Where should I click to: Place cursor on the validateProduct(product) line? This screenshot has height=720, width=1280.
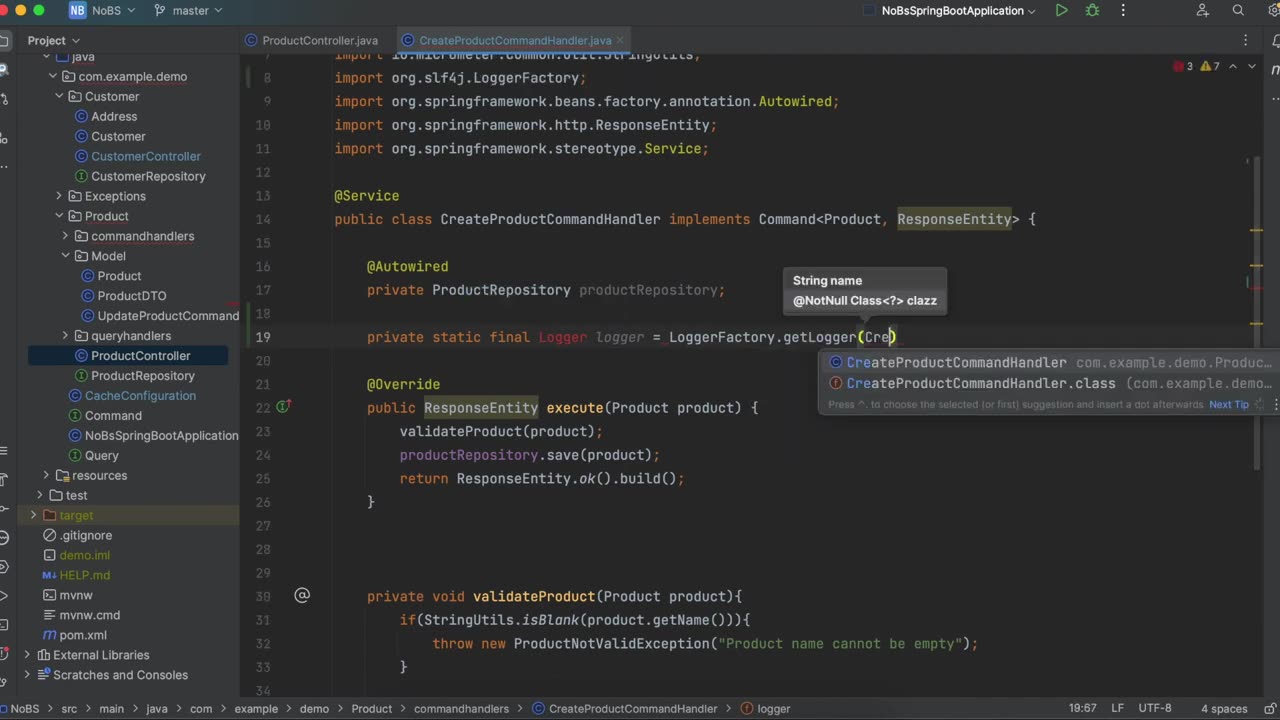point(501,431)
